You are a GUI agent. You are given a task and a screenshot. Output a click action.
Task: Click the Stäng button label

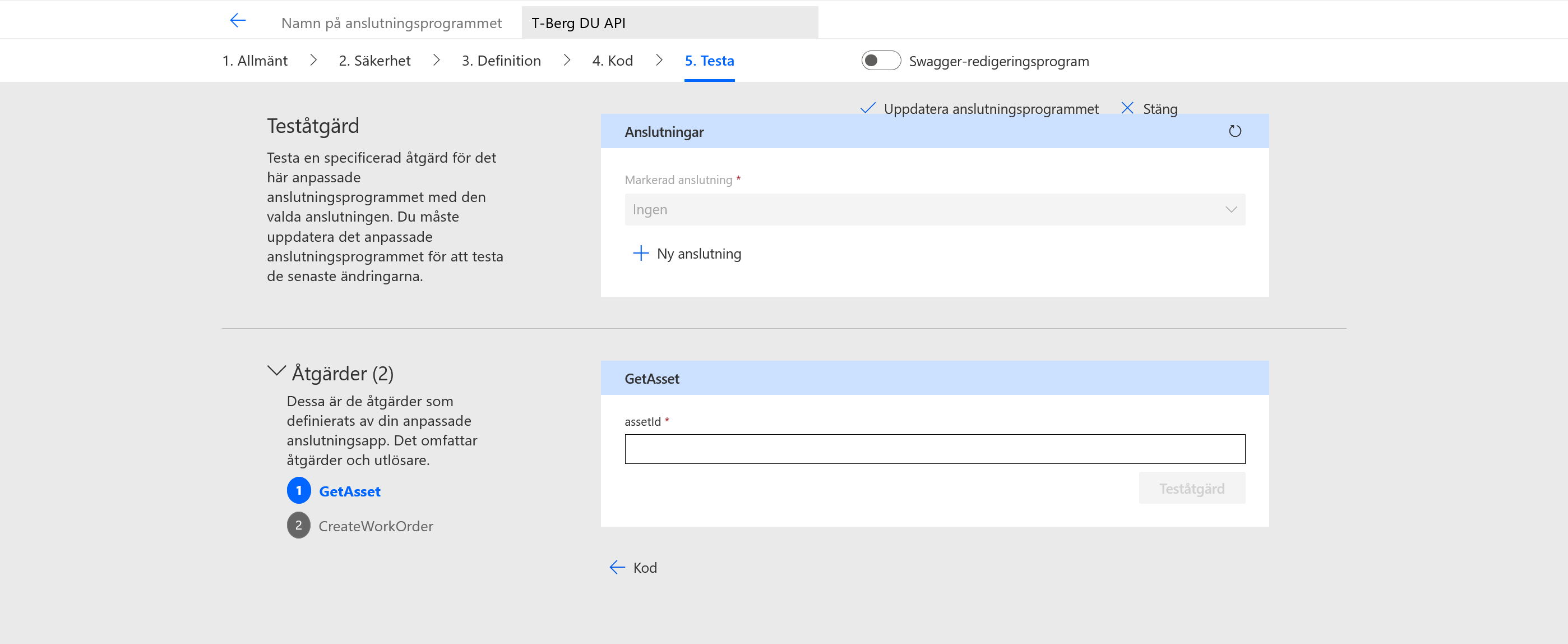pyautogui.click(x=1159, y=108)
